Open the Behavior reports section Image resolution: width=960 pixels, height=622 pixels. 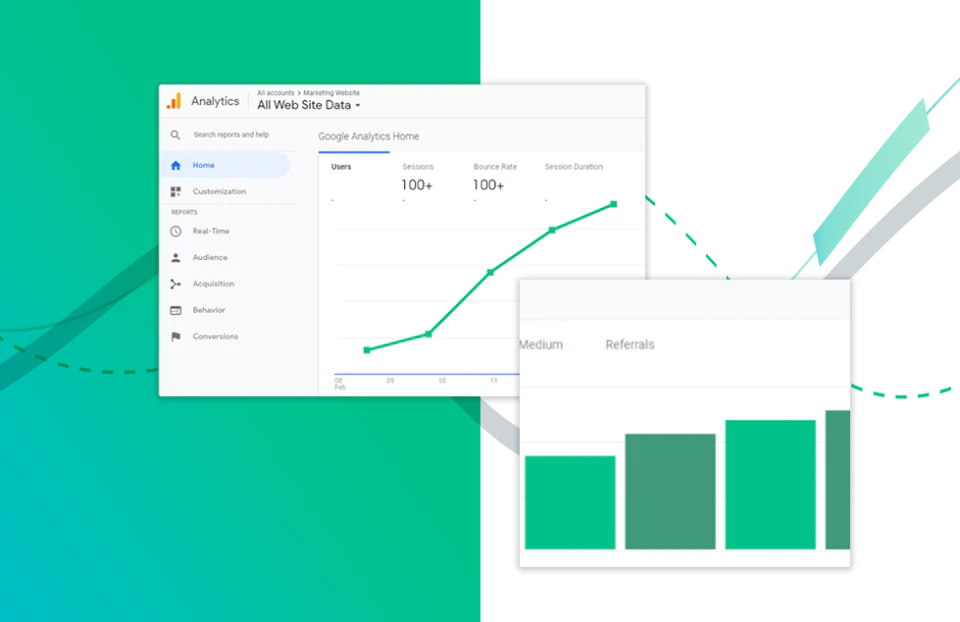[x=225, y=310]
